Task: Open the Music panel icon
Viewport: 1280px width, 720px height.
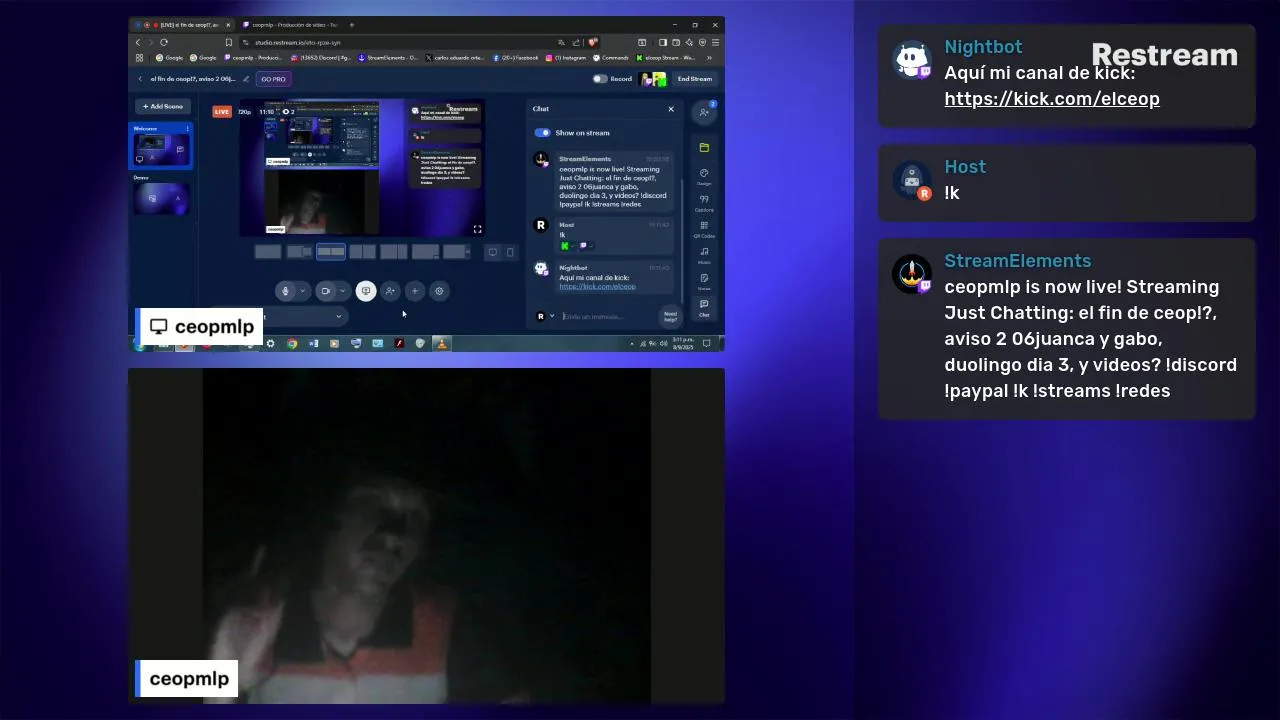Action: tap(704, 255)
